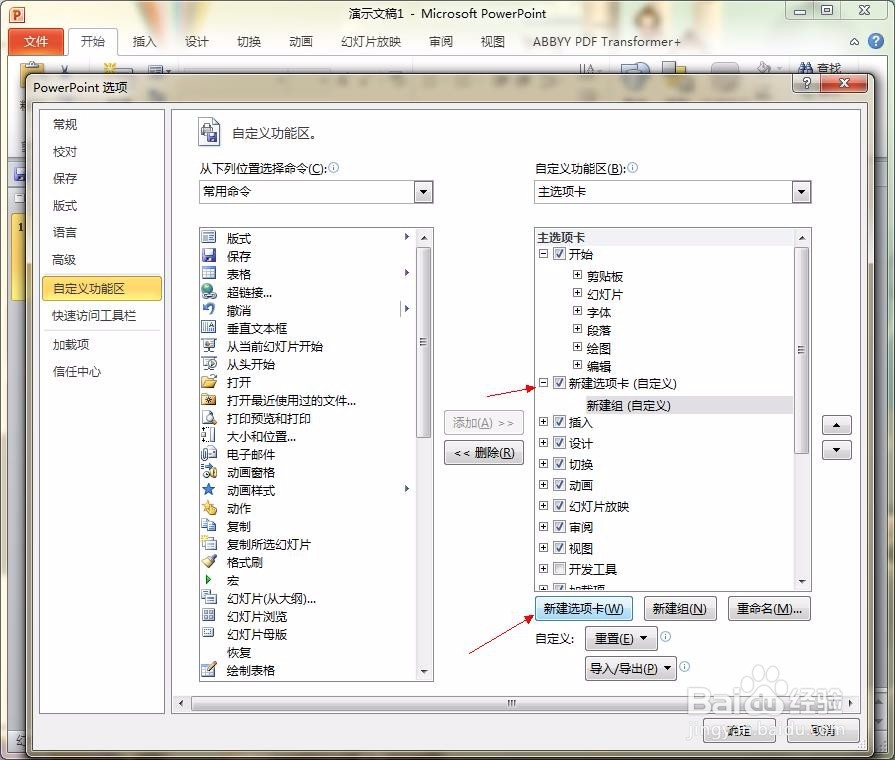The height and width of the screenshot is (760, 895).
Task: Click the 幻灯片母版 icon
Action: 209,633
